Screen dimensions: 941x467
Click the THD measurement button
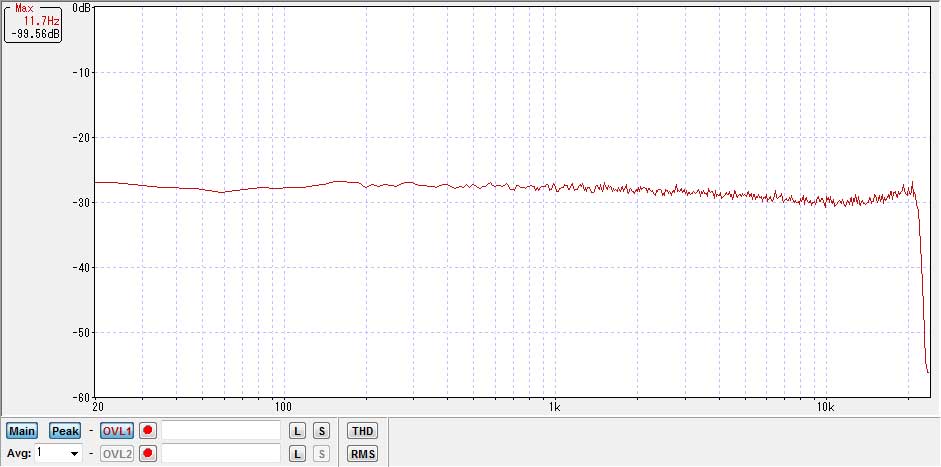pyautogui.click(x=362, y=431)
